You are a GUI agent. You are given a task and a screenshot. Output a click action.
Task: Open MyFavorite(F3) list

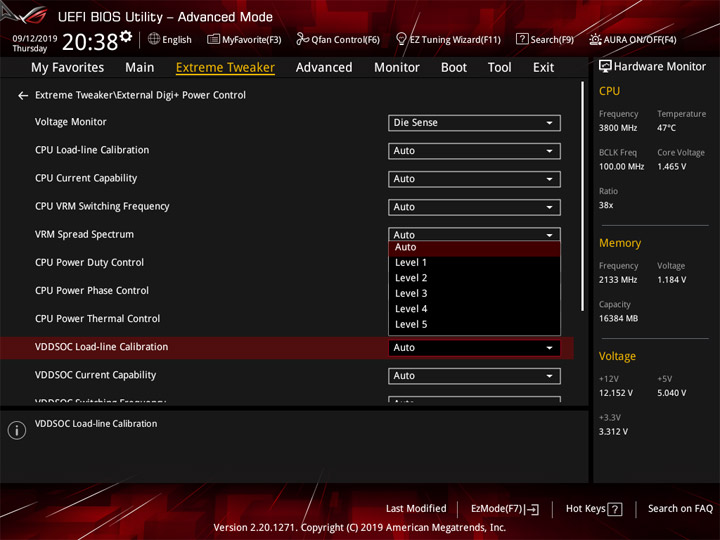244,39
